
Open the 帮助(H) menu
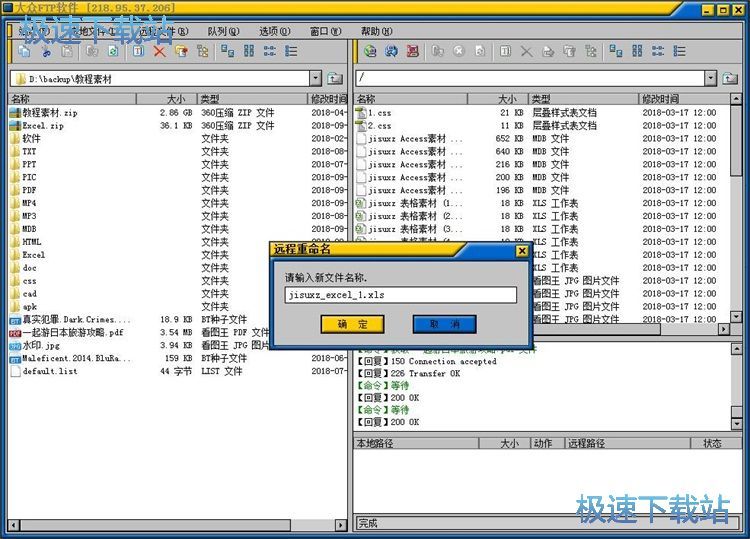tap(376, 32)
